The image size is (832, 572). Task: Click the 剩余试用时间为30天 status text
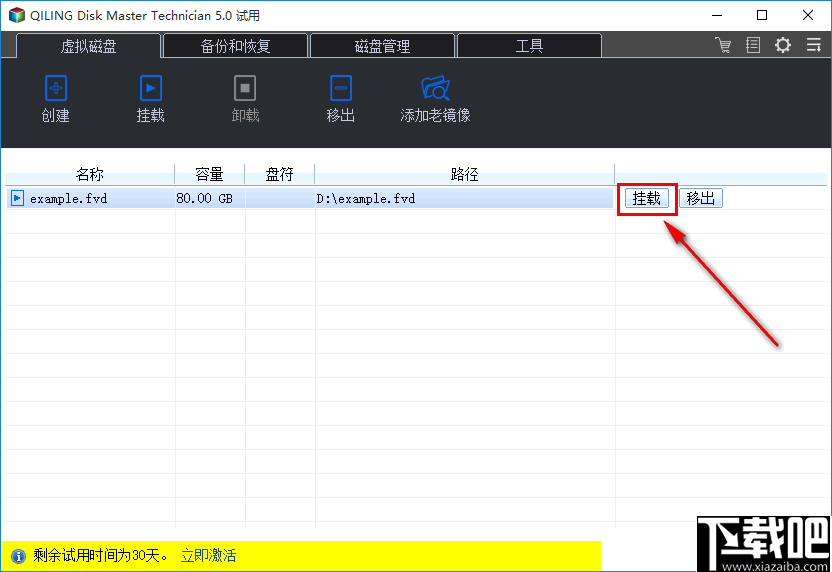101,556
